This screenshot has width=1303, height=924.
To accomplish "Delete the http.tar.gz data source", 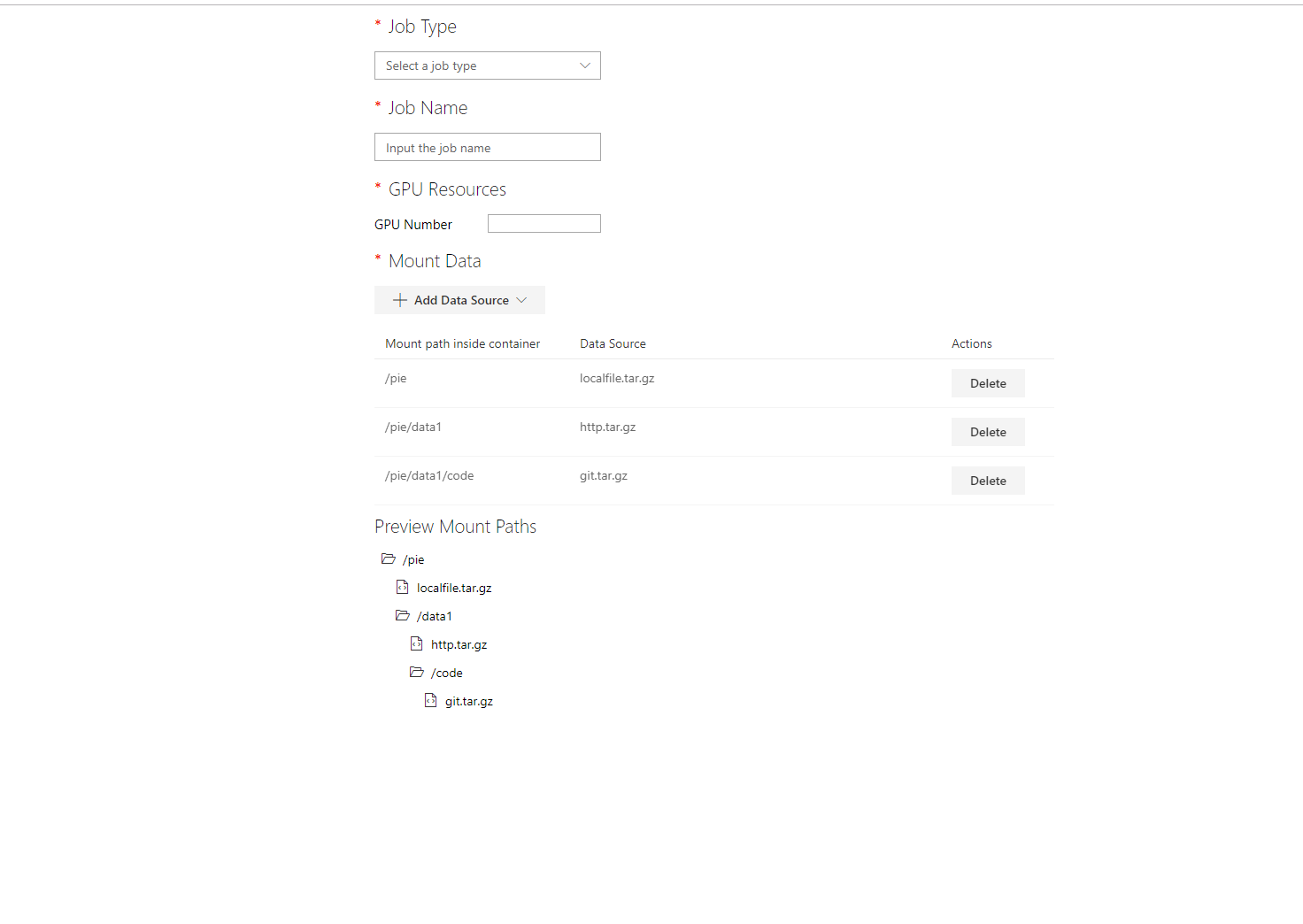I will 987,432.
